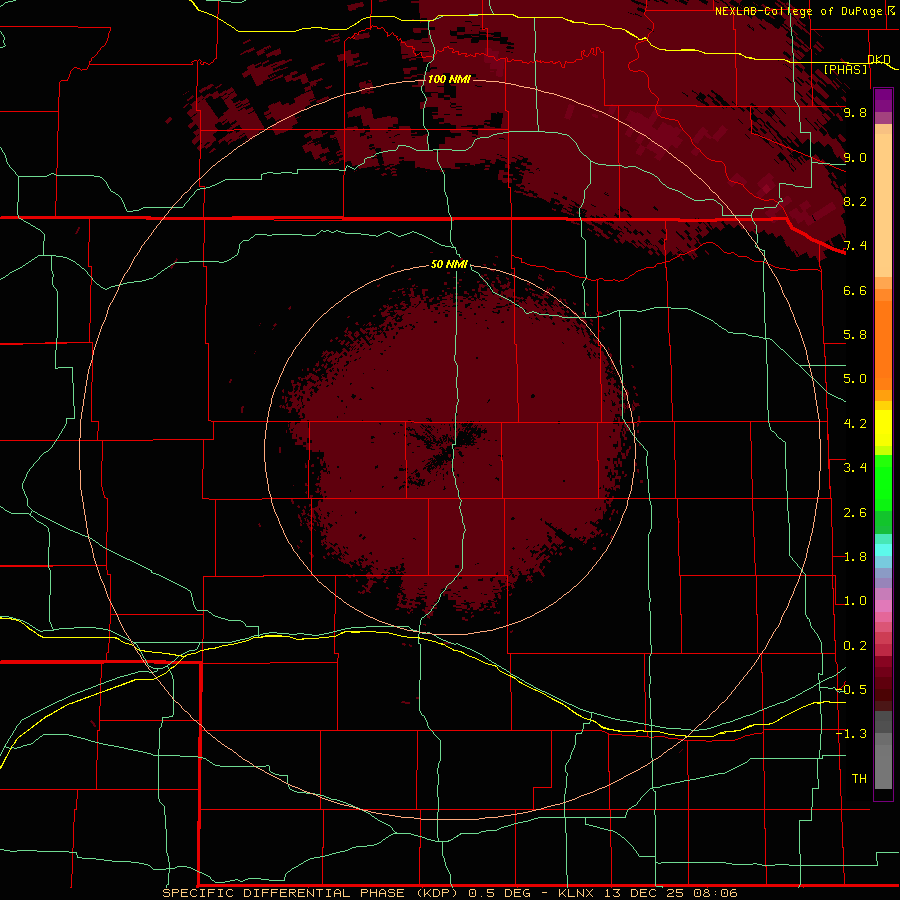This screenshot has width=900, height=900.
Task: Click the 50 NMI range ring label
Action: [x=449, y=265]
